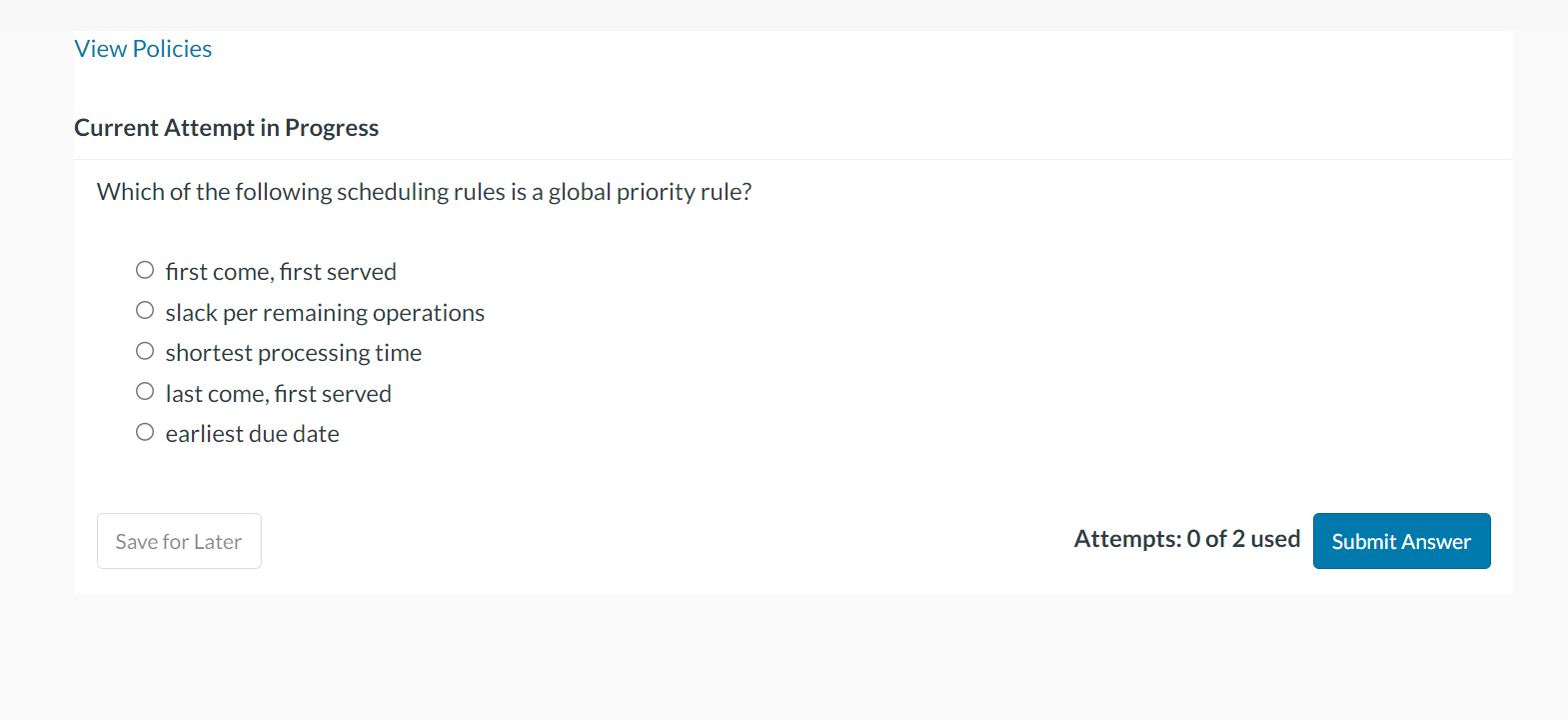Submit the answer with Submit Answer button
Image resolution: width=1568 pixels, height=720 pixels.
(x=1401, y=541)
